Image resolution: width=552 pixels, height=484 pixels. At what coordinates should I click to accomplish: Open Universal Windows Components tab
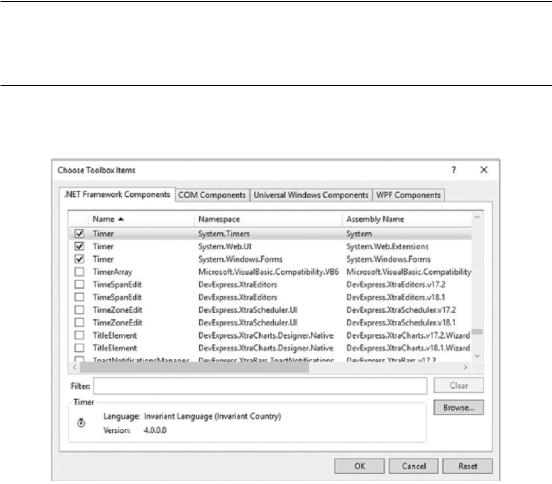pos(311,195)
